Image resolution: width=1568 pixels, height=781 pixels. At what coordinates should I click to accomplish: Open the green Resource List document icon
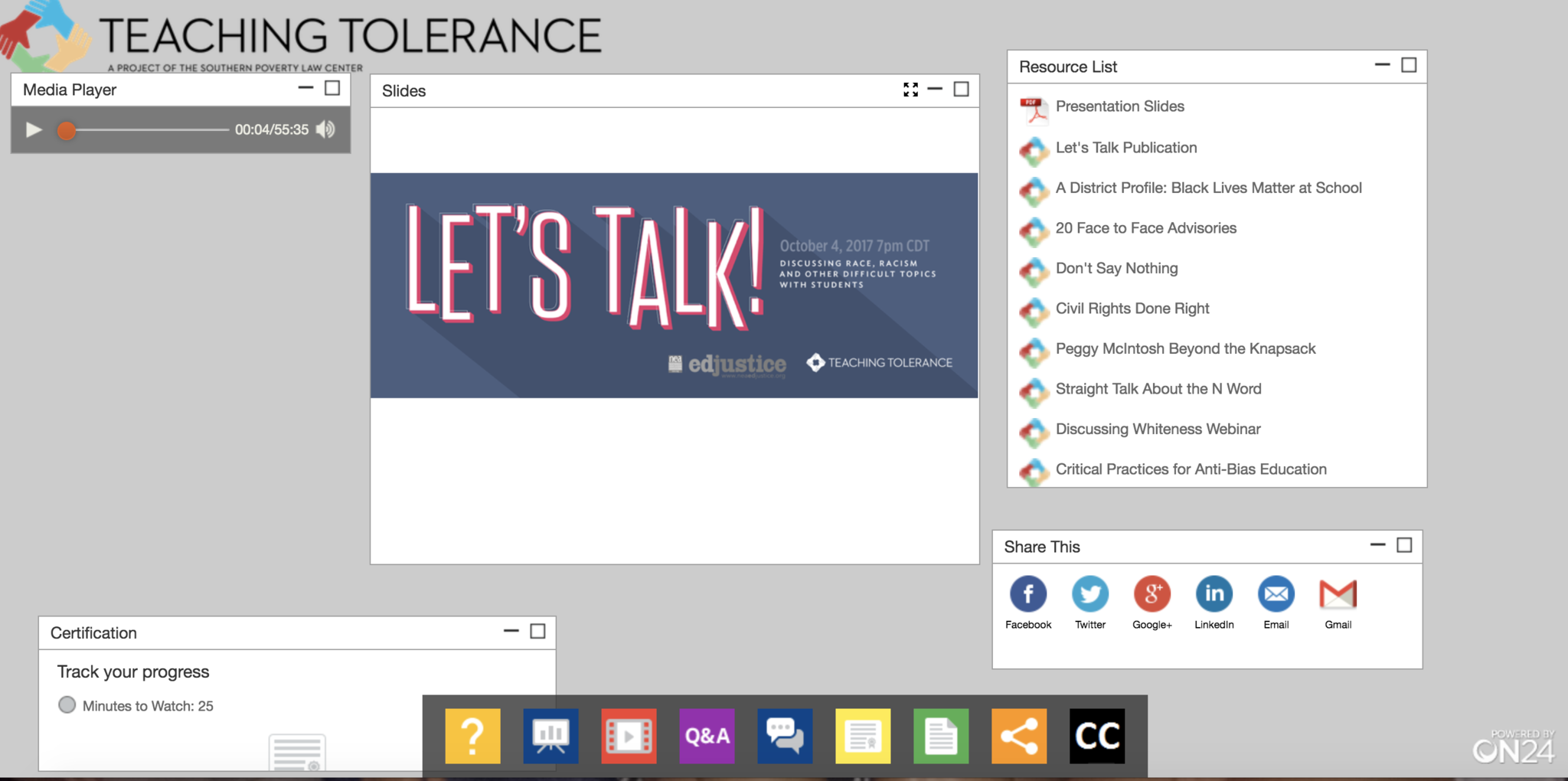941,736
